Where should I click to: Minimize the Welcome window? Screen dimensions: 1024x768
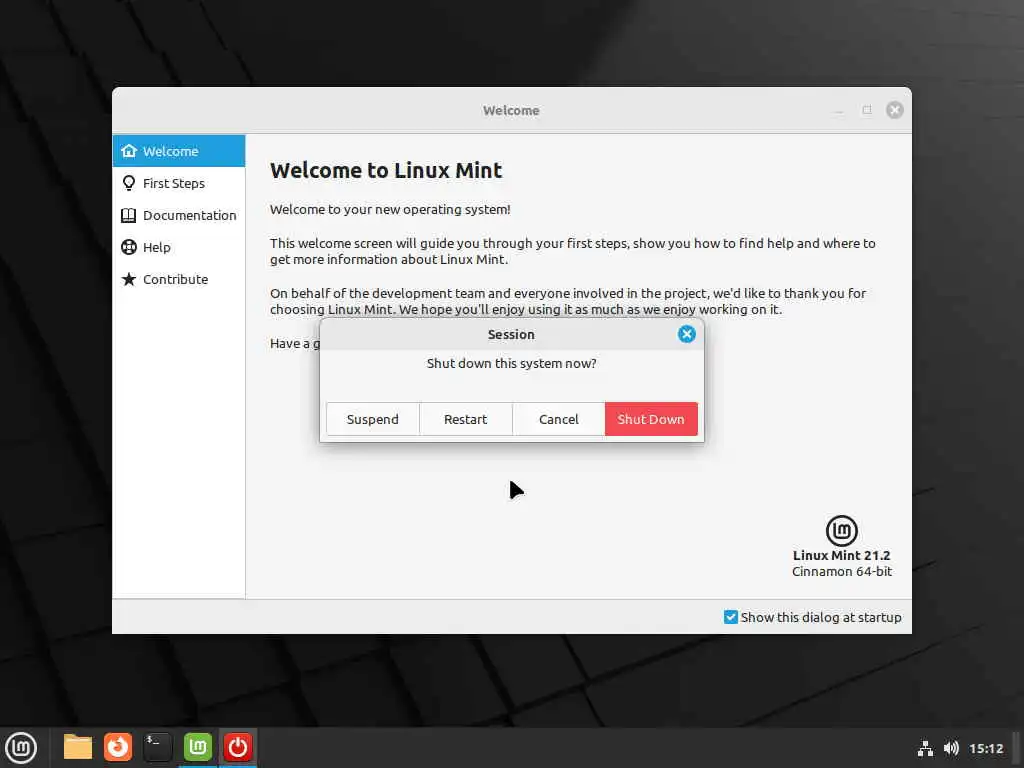click(x=839, y=110)
